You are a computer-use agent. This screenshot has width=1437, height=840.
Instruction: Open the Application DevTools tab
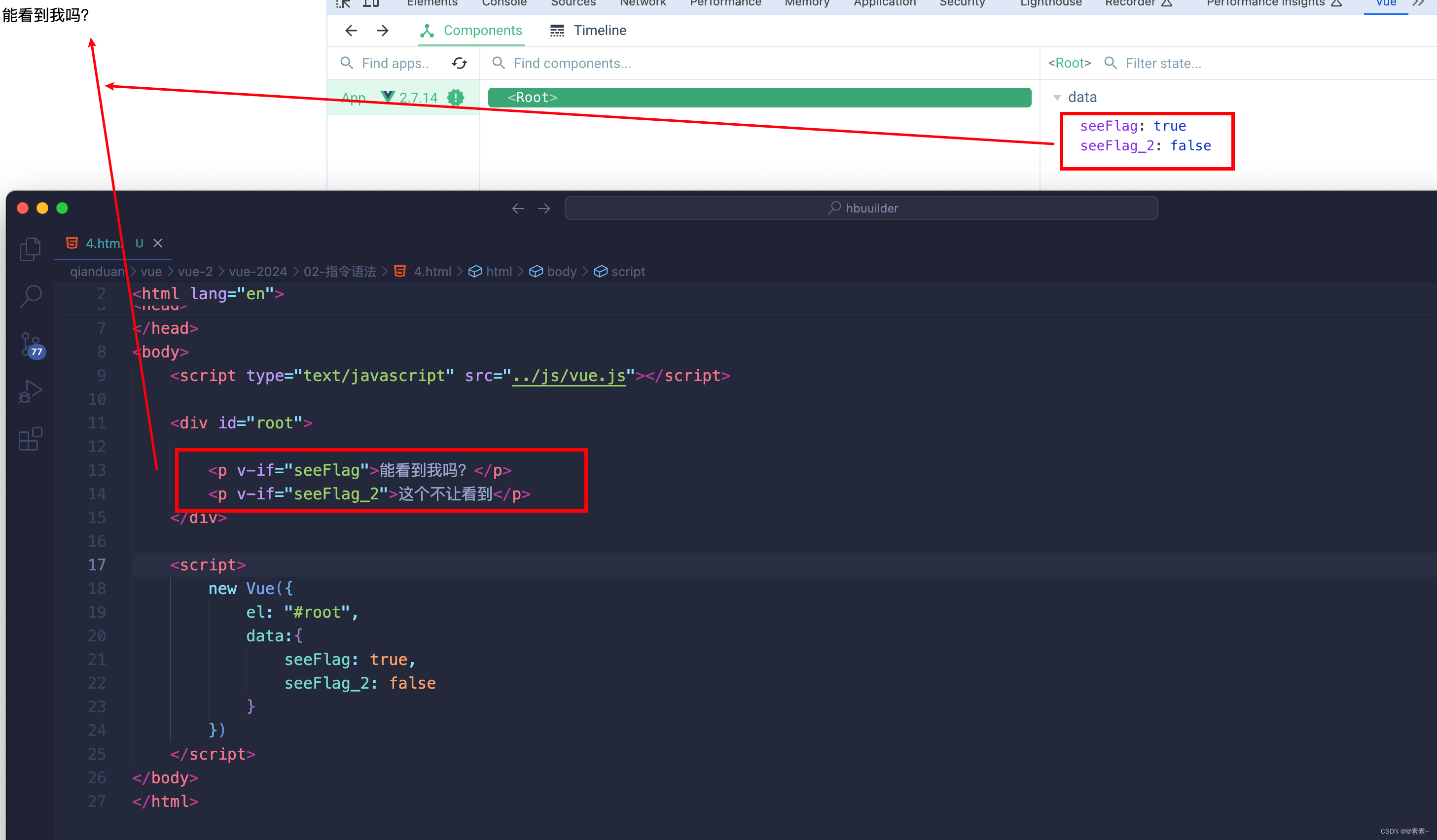click(x=884, y=3)
